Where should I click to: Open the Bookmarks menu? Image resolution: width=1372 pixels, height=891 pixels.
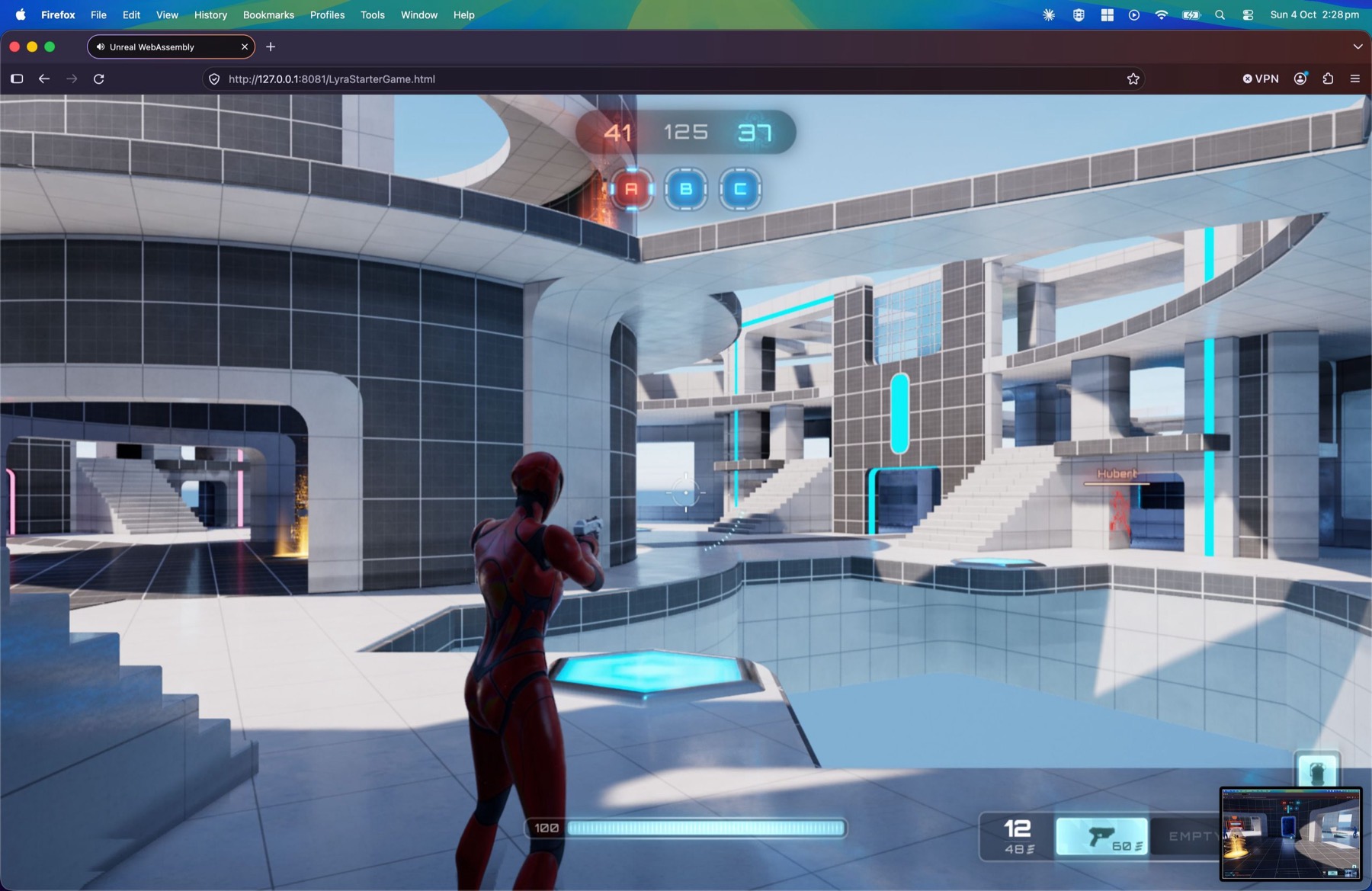(x=268, y=14)
